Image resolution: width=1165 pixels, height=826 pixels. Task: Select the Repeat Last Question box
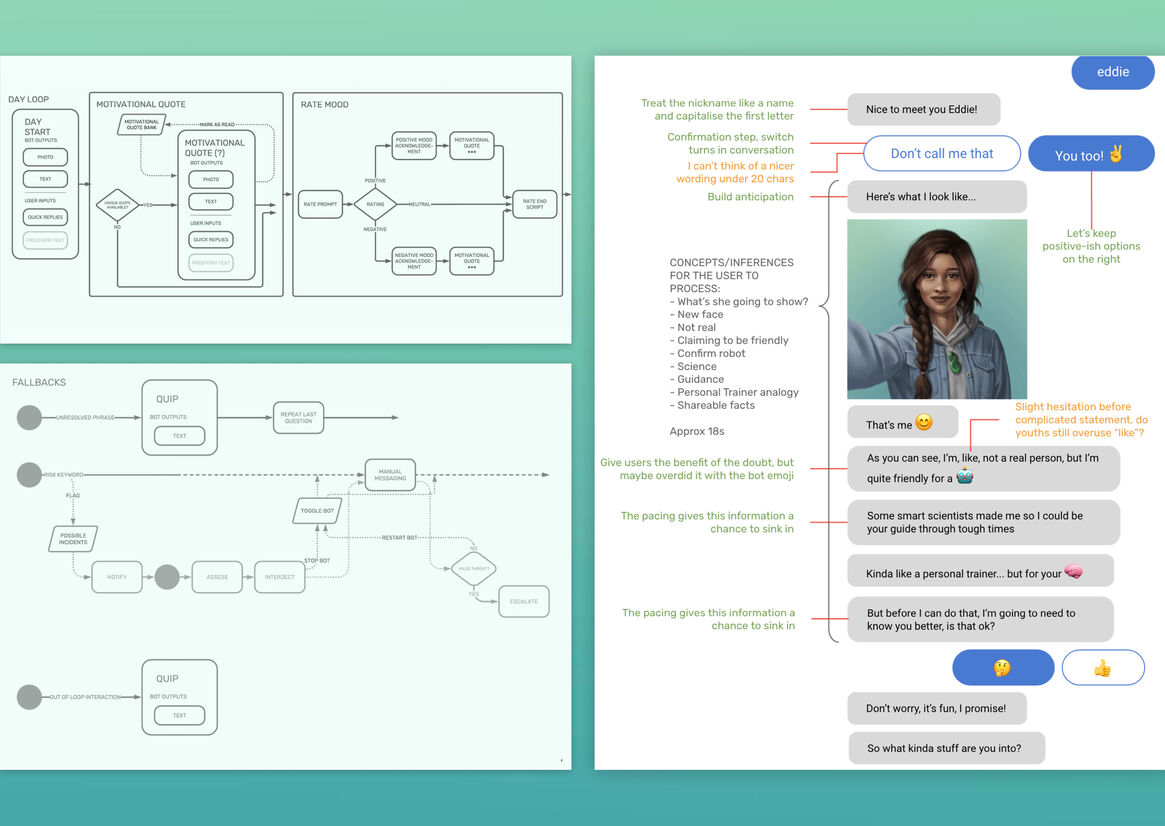(299, 417)
